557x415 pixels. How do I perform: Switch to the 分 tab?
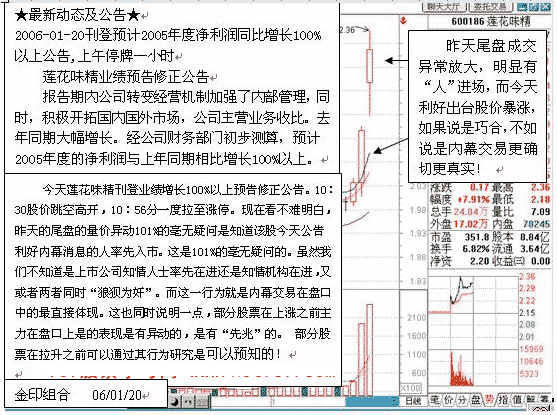pos(462,400)
